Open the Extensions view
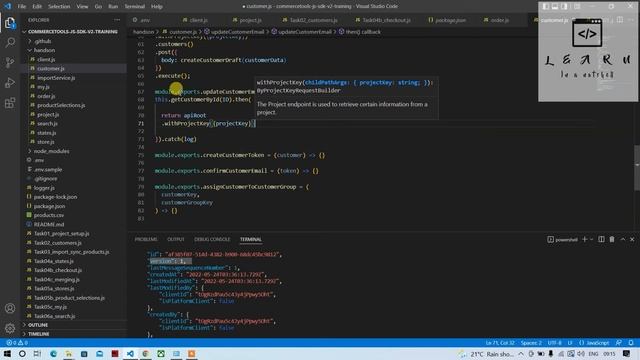 [x=10, y=102]
